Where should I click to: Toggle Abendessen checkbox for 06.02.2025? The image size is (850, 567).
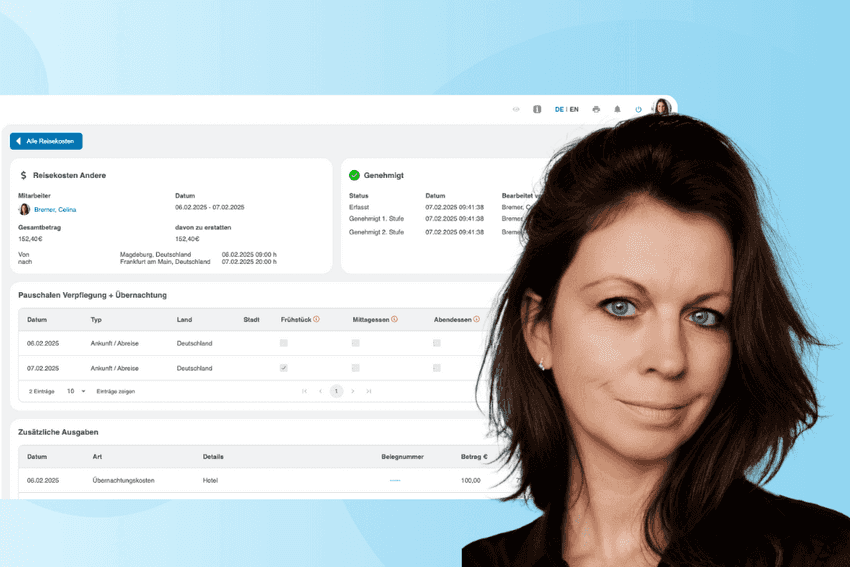(437, 343)
